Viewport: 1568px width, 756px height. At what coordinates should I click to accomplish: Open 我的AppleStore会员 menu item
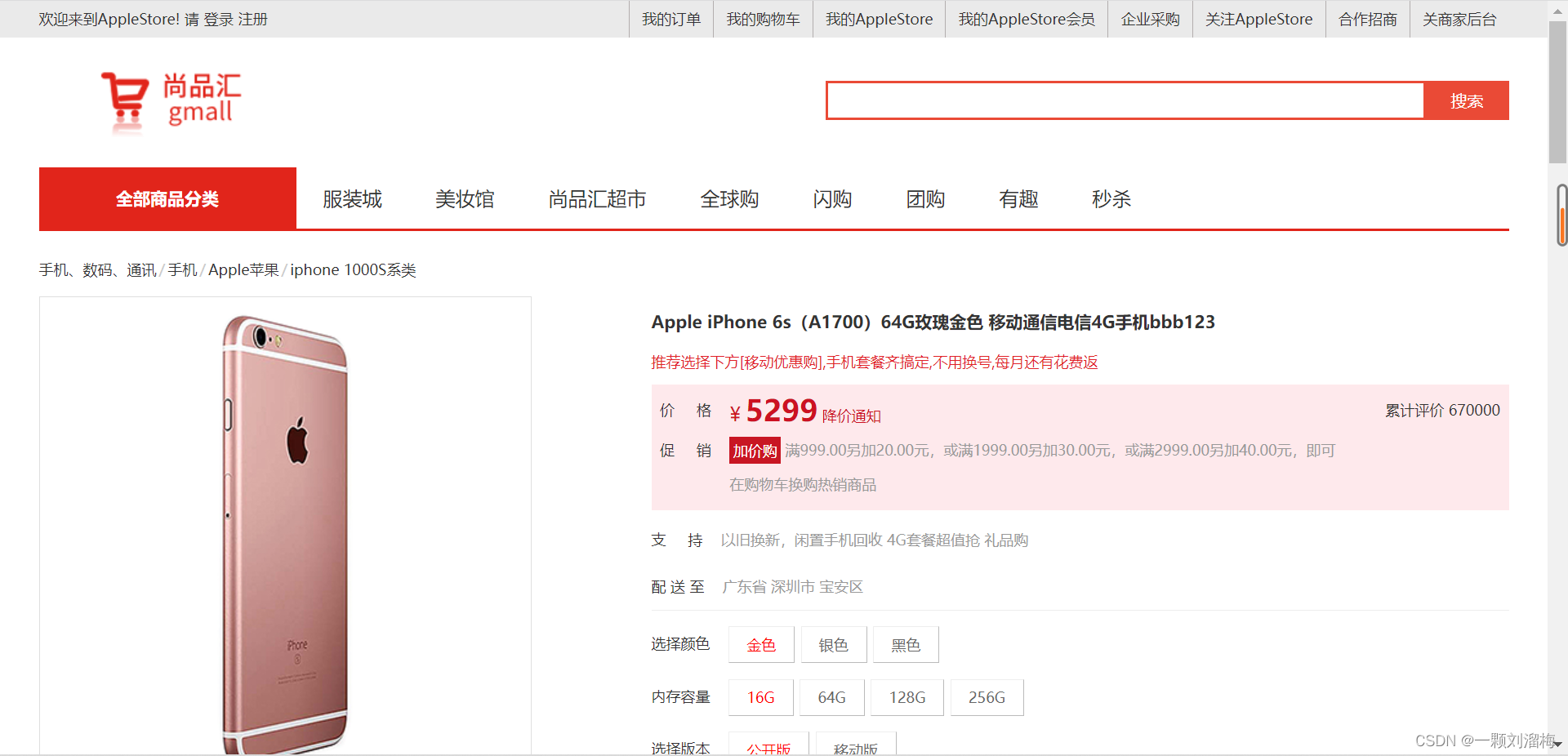pos(1027,19)
